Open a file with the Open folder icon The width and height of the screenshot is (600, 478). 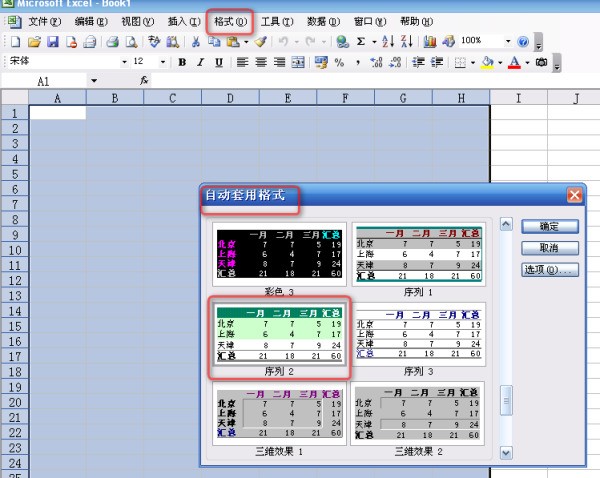coord(34,41)
